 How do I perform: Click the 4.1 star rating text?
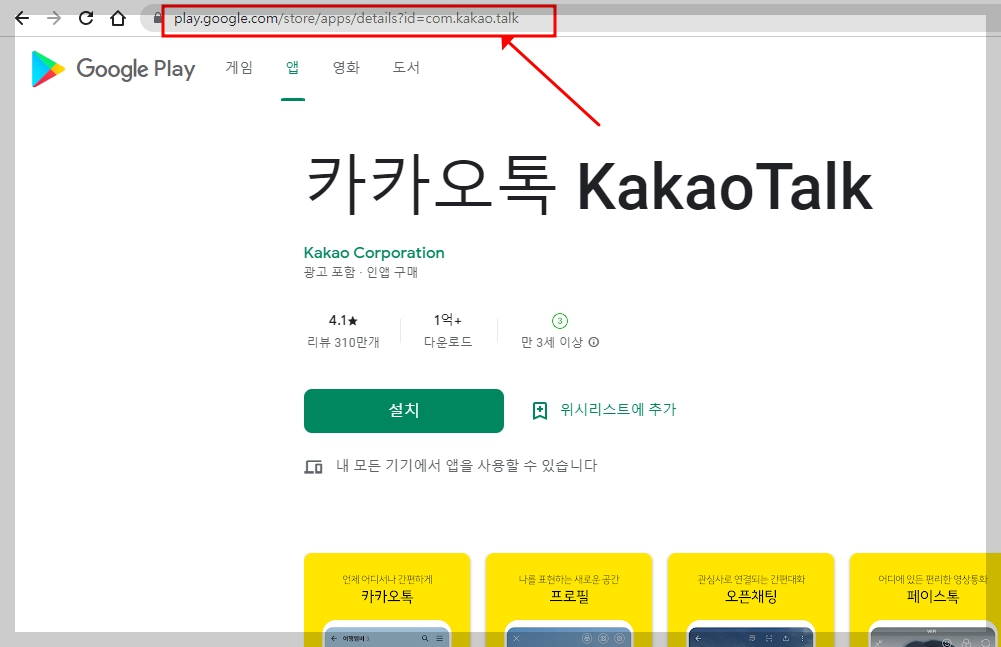[x=343, y=321]
